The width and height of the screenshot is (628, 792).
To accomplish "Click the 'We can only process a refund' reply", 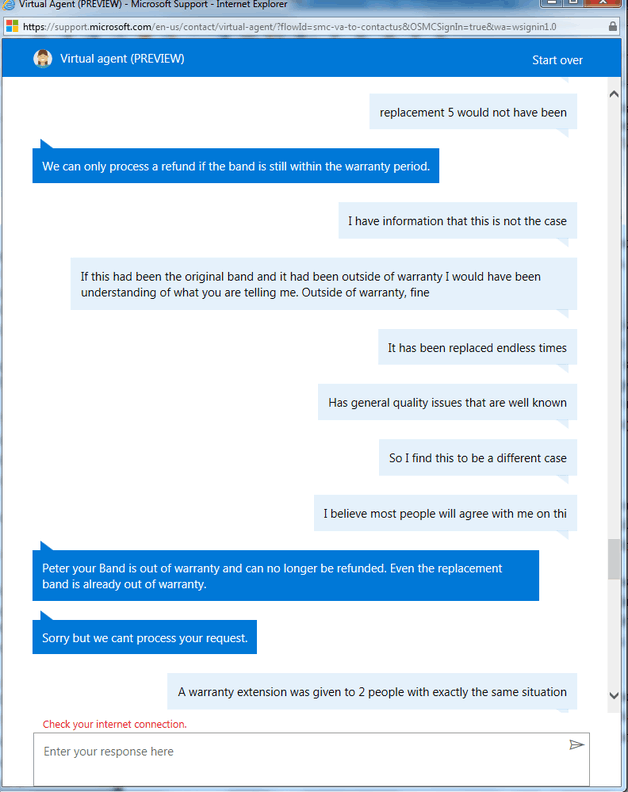I will pyautogui.click(x=235, y=166).
